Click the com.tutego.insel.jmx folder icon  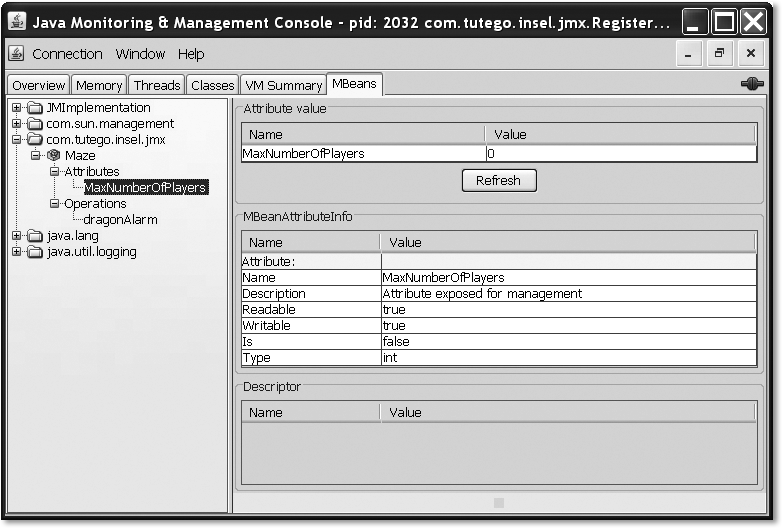click(x=35, y=140)
